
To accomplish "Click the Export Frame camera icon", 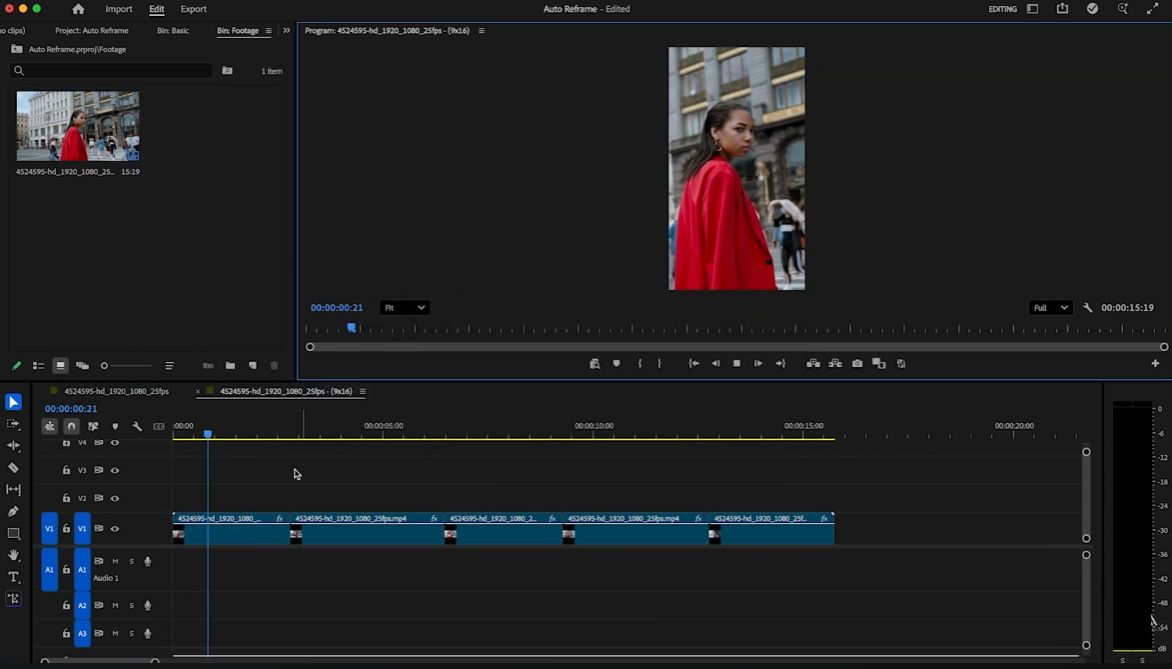I will [857, 363].
